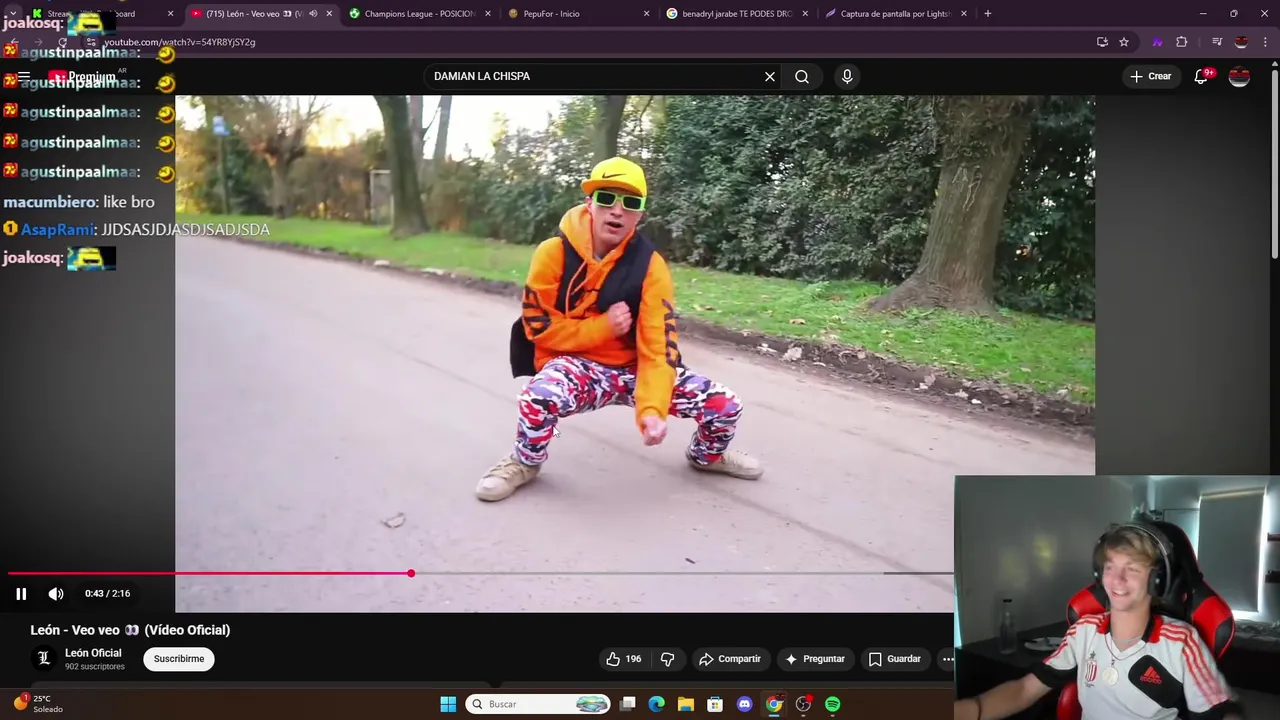Open OBS Studio from taskbar
This screenshot has height=720, width=1280.
[803, 704]
